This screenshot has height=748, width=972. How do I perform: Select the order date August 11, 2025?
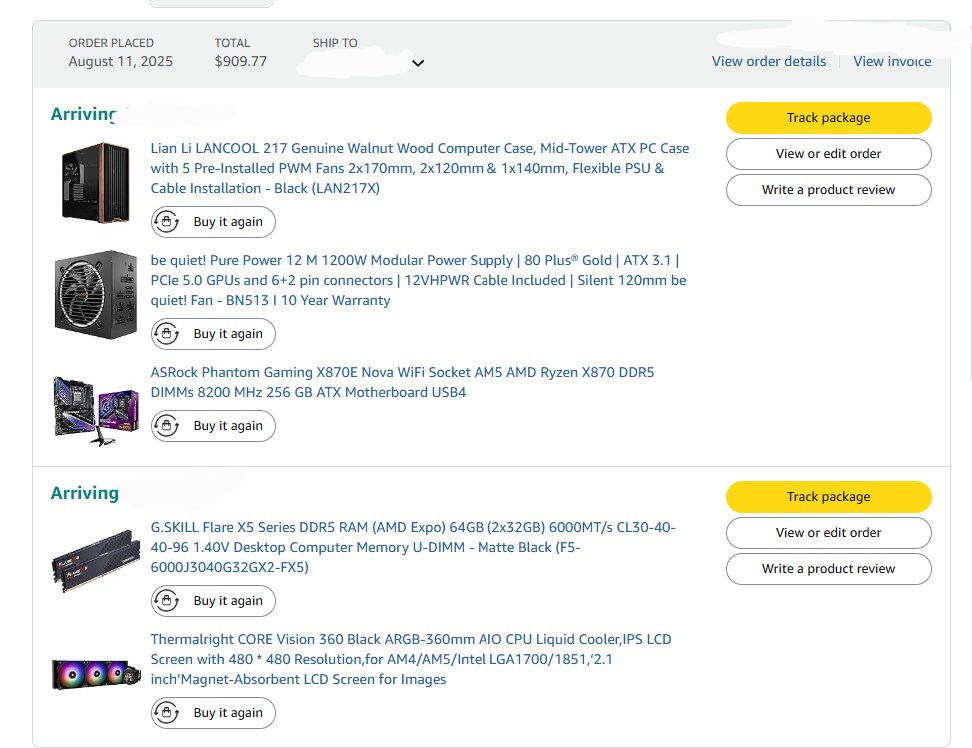click(121, 61)
